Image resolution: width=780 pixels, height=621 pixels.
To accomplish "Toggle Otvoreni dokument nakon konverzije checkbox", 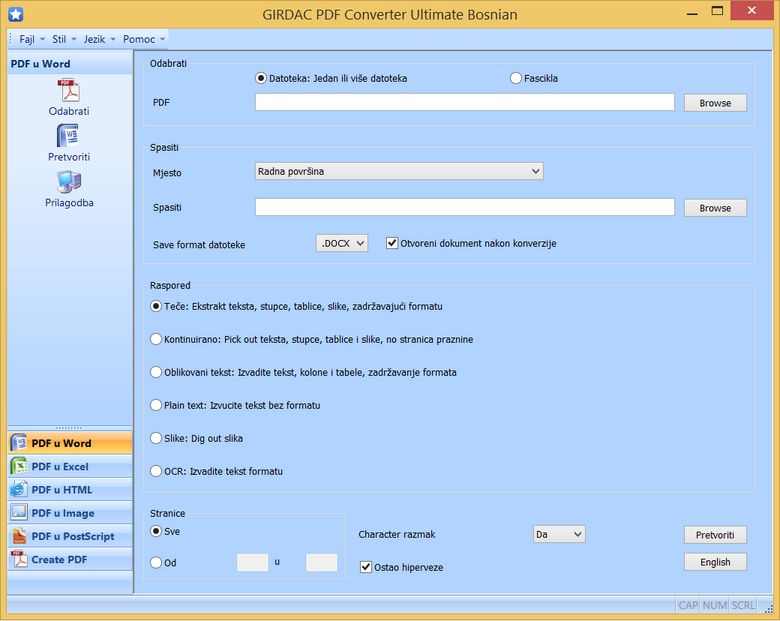I will click(x=392, y=243).
